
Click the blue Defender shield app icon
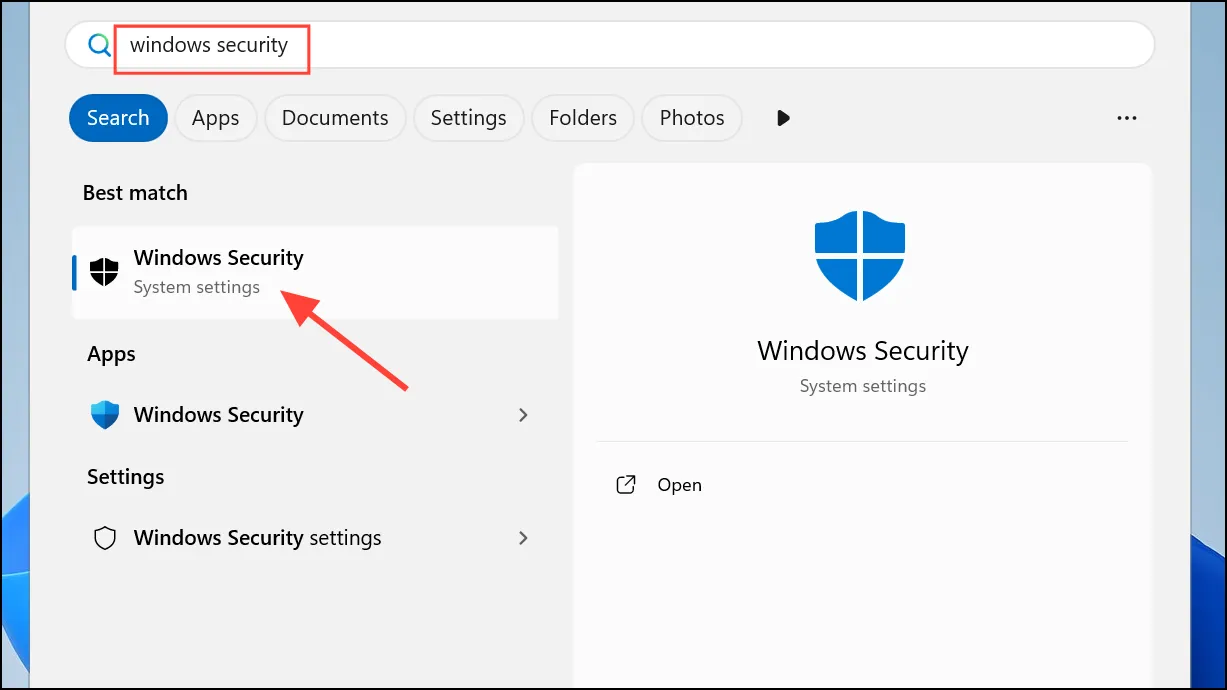pyautogui.click(x=104, y=415)
